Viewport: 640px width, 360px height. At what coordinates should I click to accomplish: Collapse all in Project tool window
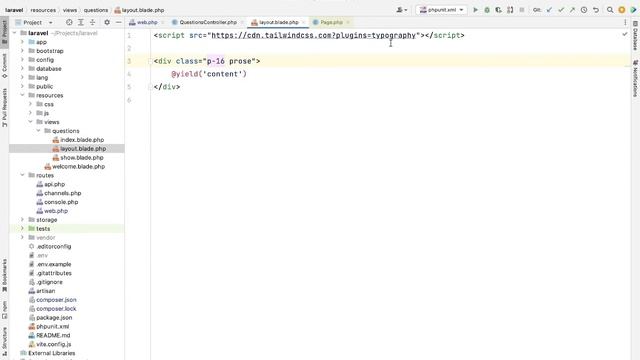pos(92,22)
